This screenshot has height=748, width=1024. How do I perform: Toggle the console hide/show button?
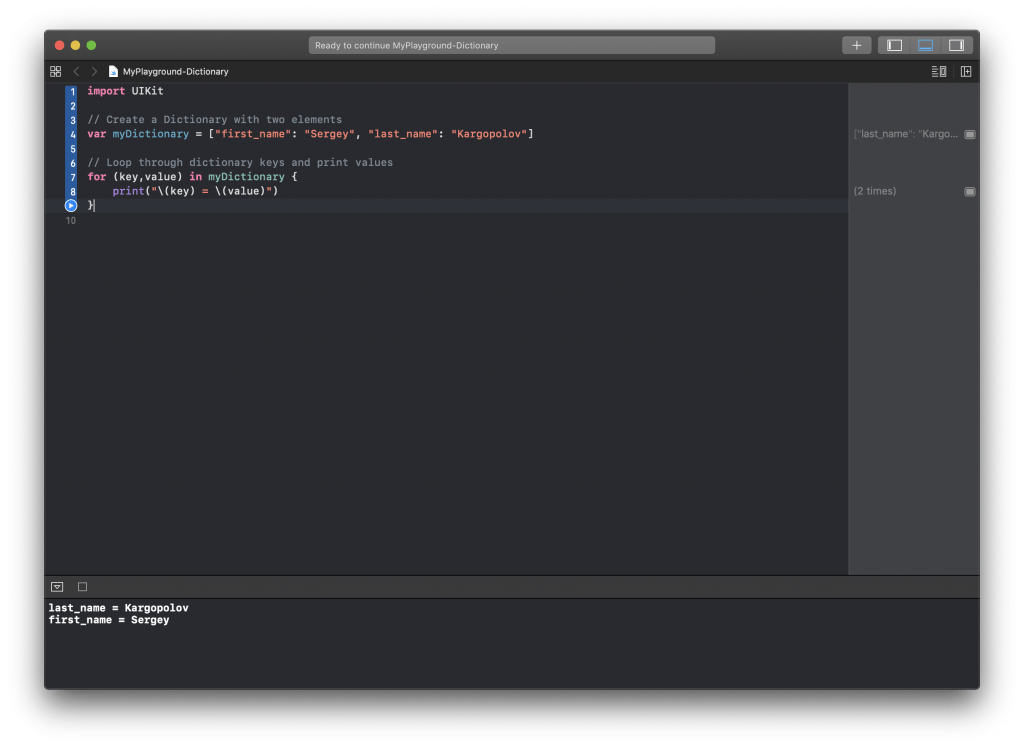point(57,587)
